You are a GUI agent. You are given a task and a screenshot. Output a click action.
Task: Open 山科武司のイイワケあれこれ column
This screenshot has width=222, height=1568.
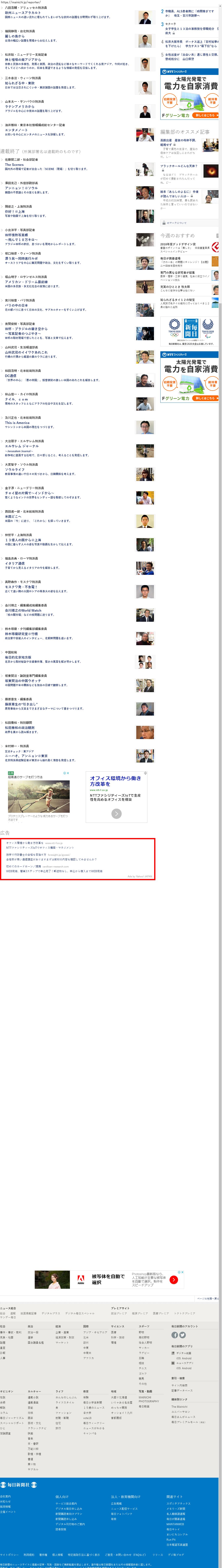(x=26, y=353)
